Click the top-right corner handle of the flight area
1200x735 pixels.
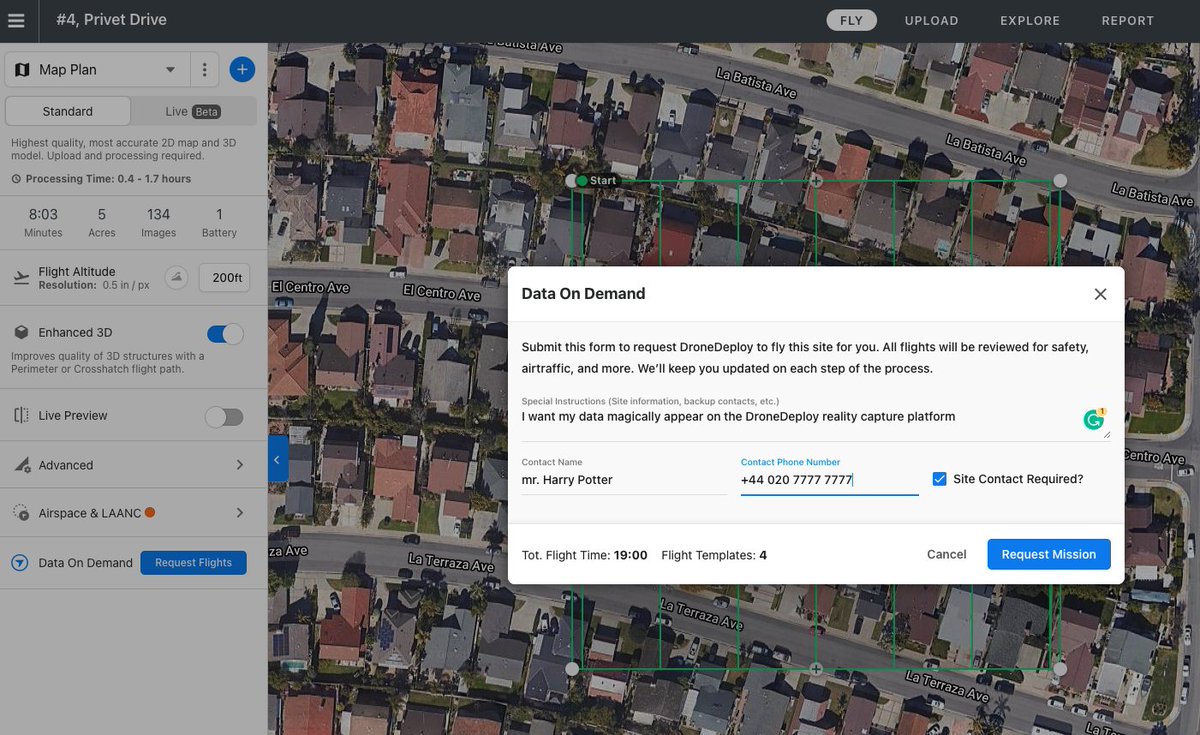pos(1060,181)
